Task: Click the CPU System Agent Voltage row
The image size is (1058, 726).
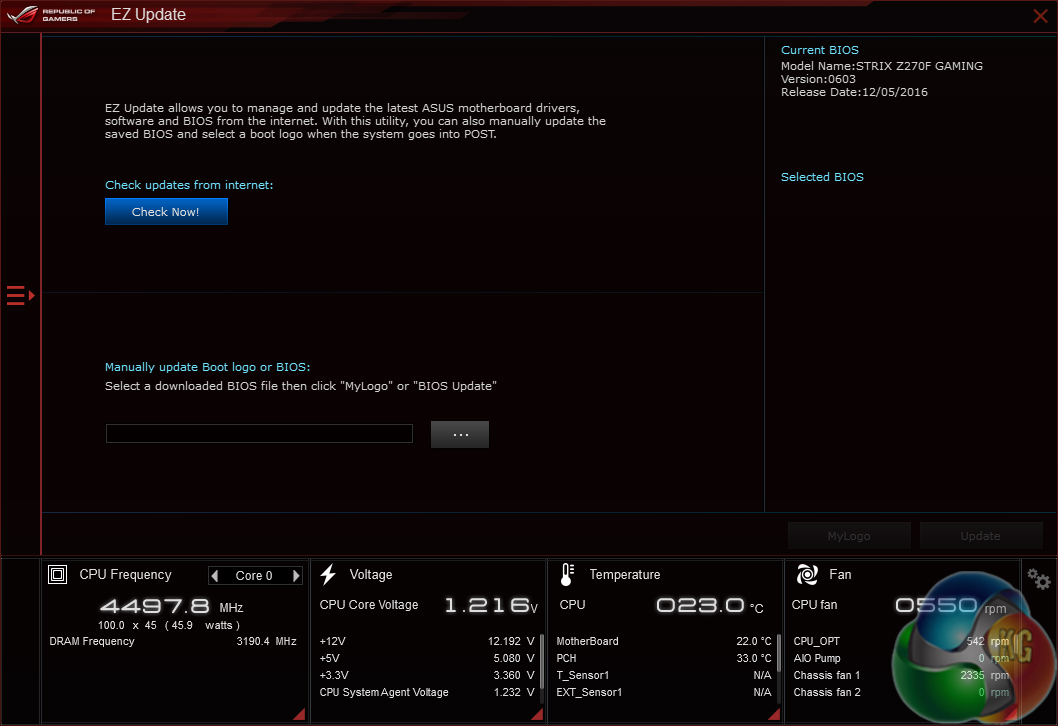Action: 427,692
